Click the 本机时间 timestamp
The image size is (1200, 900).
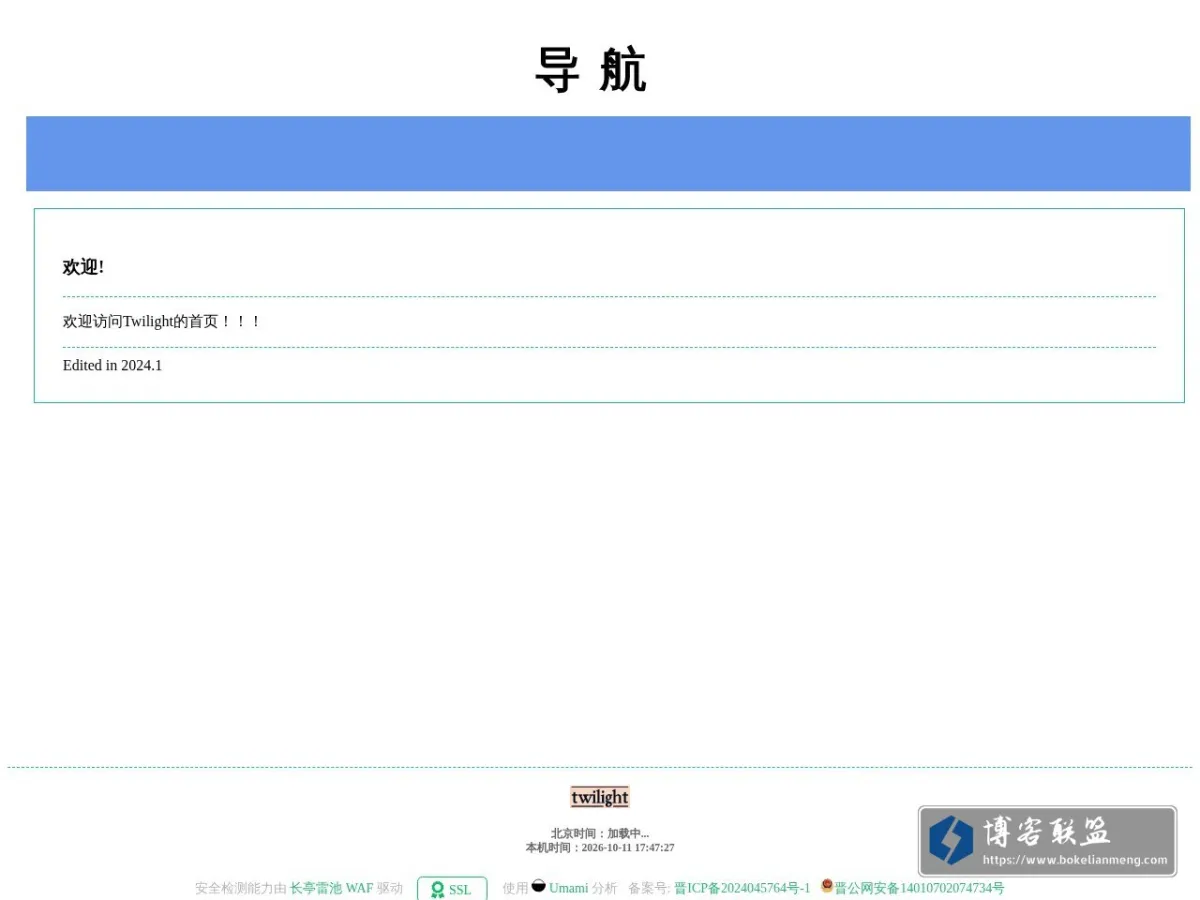click(x=600, y=847)
